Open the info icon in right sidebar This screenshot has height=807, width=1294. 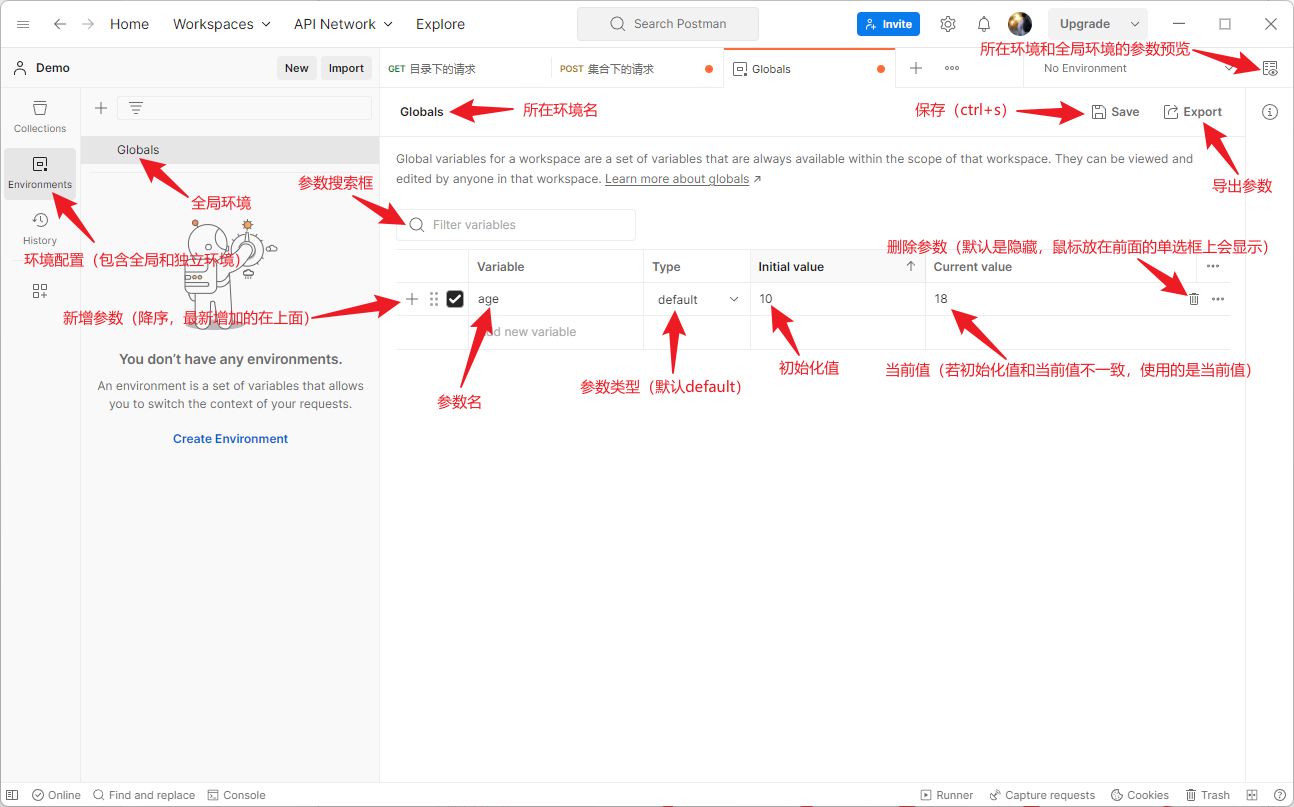[1270, 112]
